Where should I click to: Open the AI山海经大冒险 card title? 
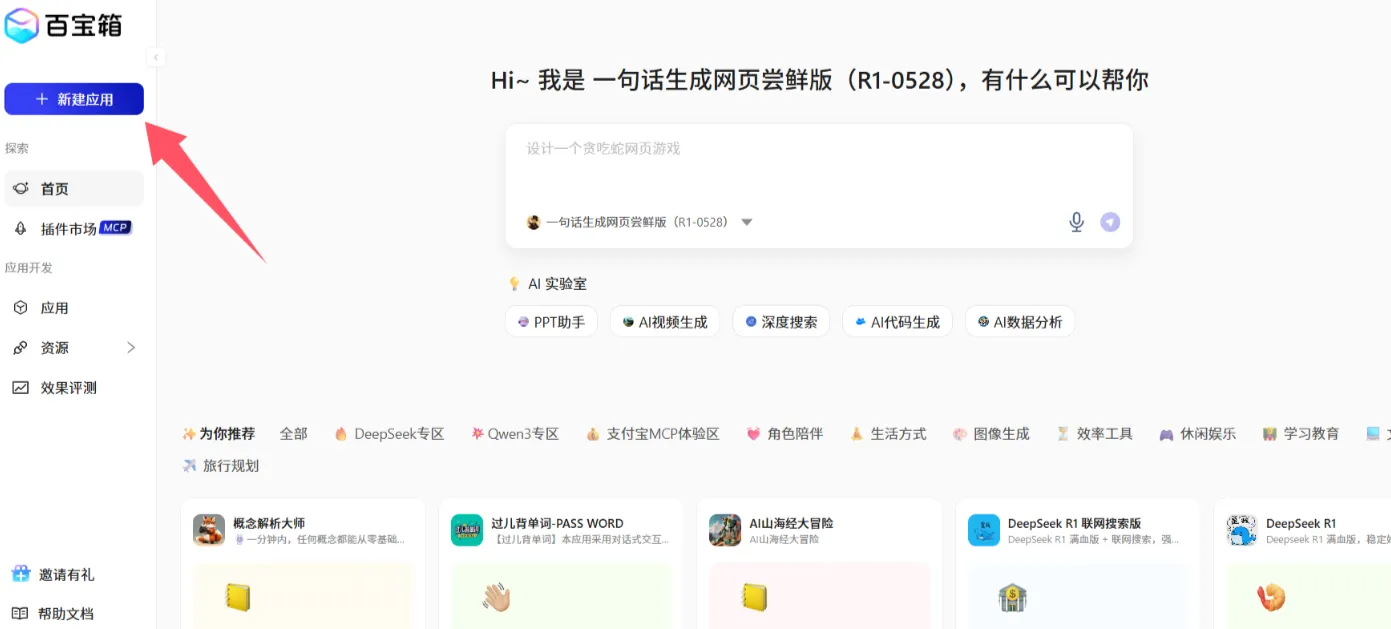coord(791,523)
